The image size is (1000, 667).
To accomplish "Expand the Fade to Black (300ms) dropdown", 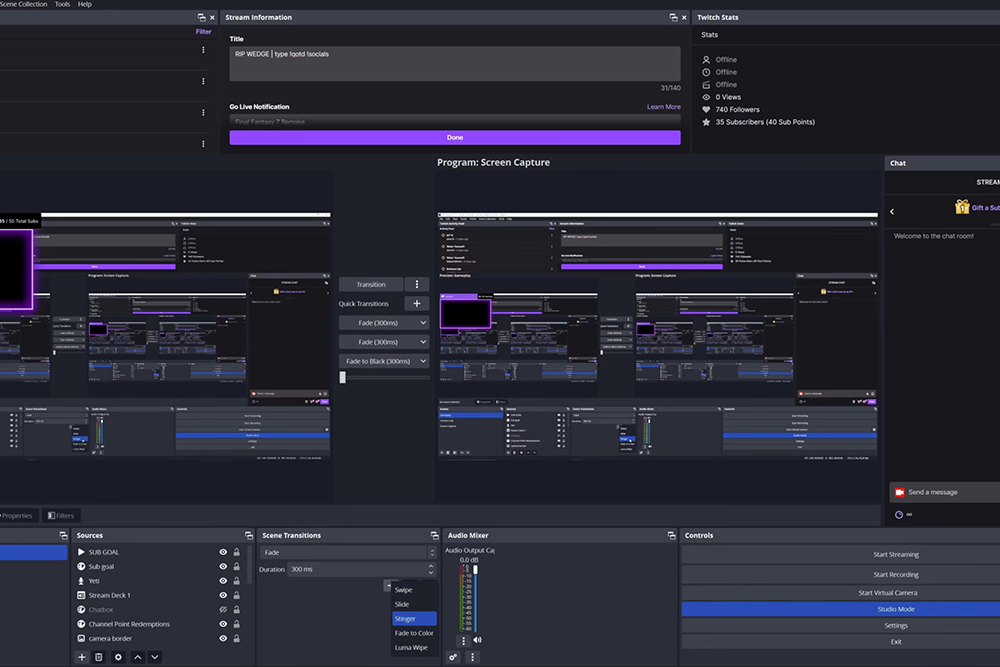I will pyautogui.click(x=383, y=361).
